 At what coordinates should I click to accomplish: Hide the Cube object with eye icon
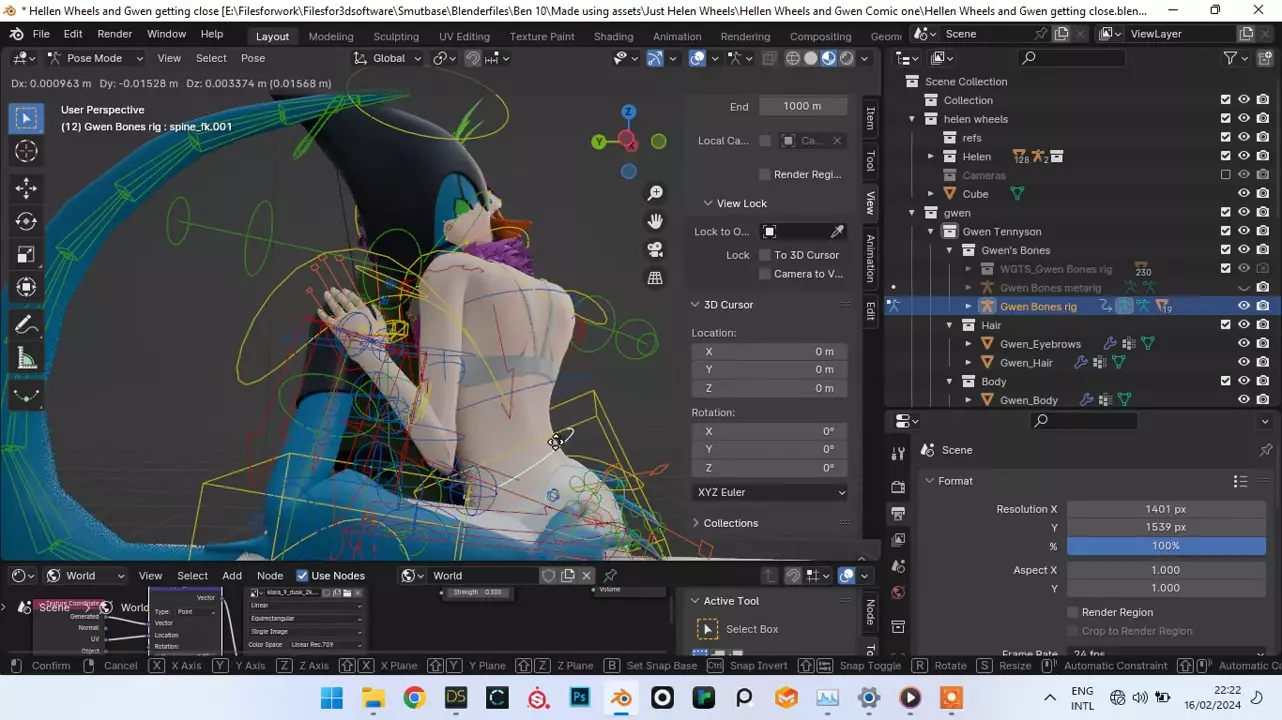click(x=1244, y=194)
